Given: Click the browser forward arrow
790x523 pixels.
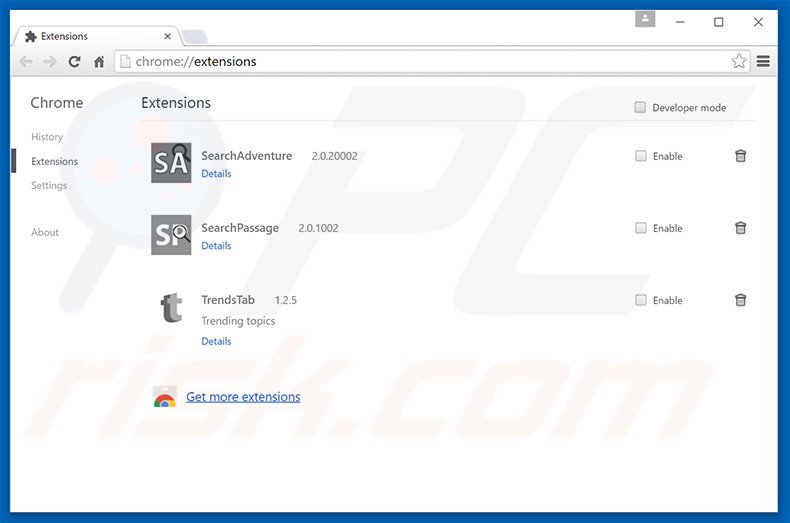Looking at the screenshot, I should tap(50, 62).
